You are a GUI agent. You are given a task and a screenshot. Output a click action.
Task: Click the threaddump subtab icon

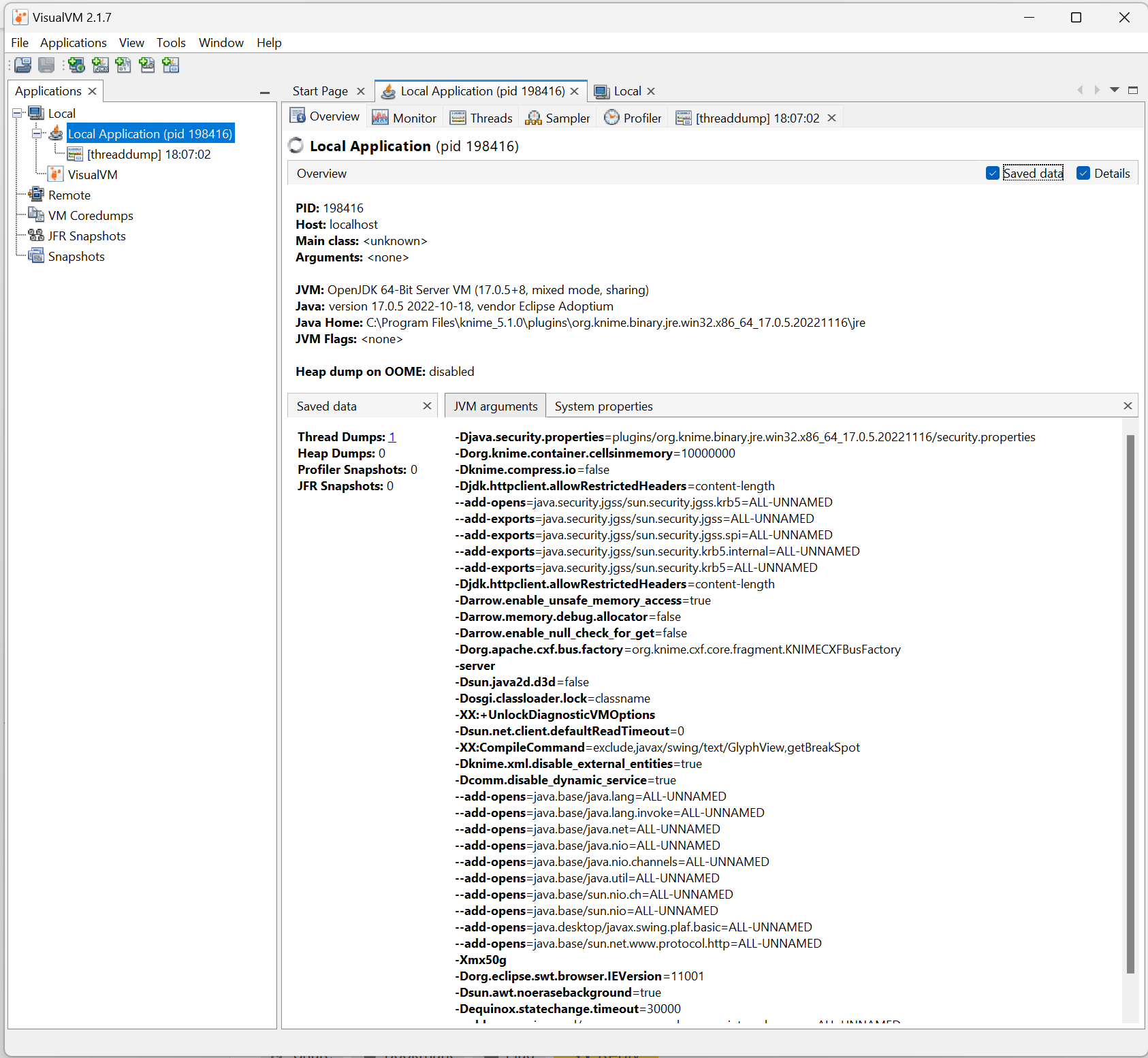[x=684, y=118]
